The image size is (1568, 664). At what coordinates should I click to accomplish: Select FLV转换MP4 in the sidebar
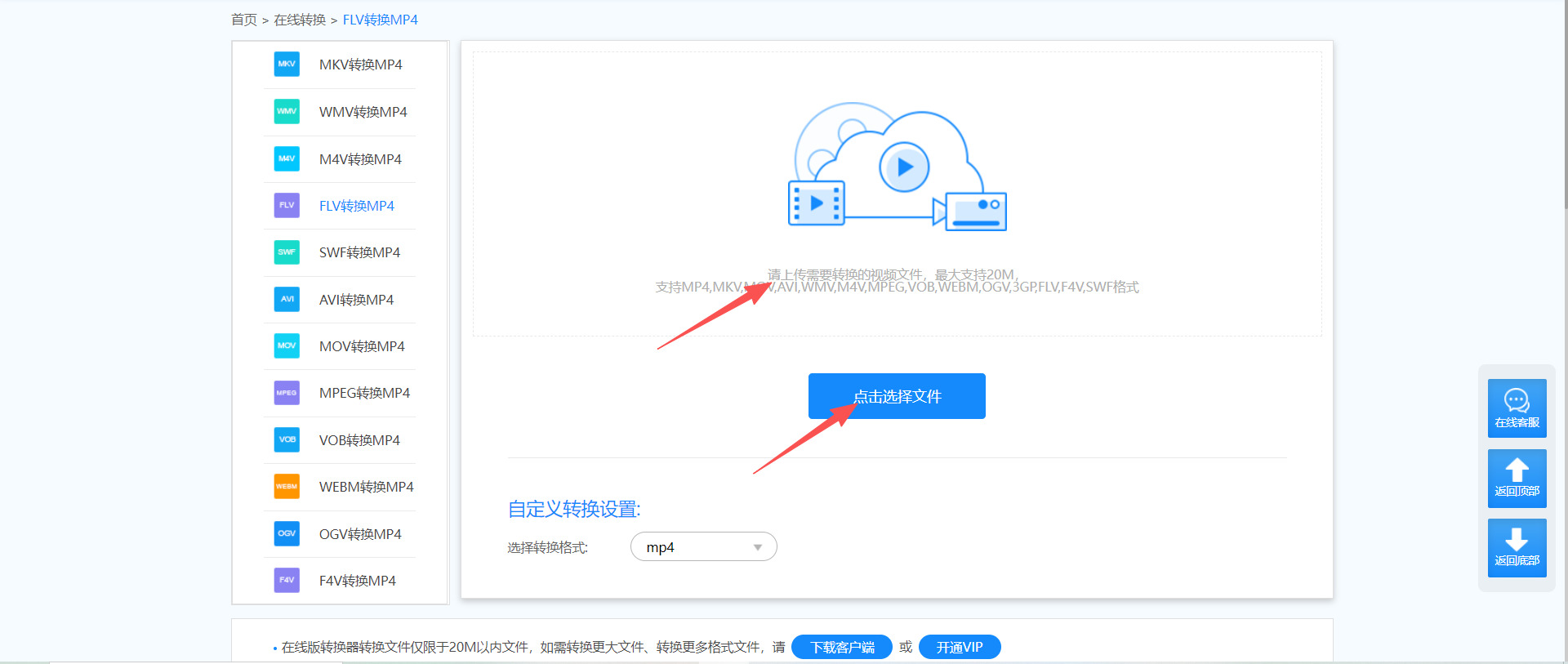(357, 206)
